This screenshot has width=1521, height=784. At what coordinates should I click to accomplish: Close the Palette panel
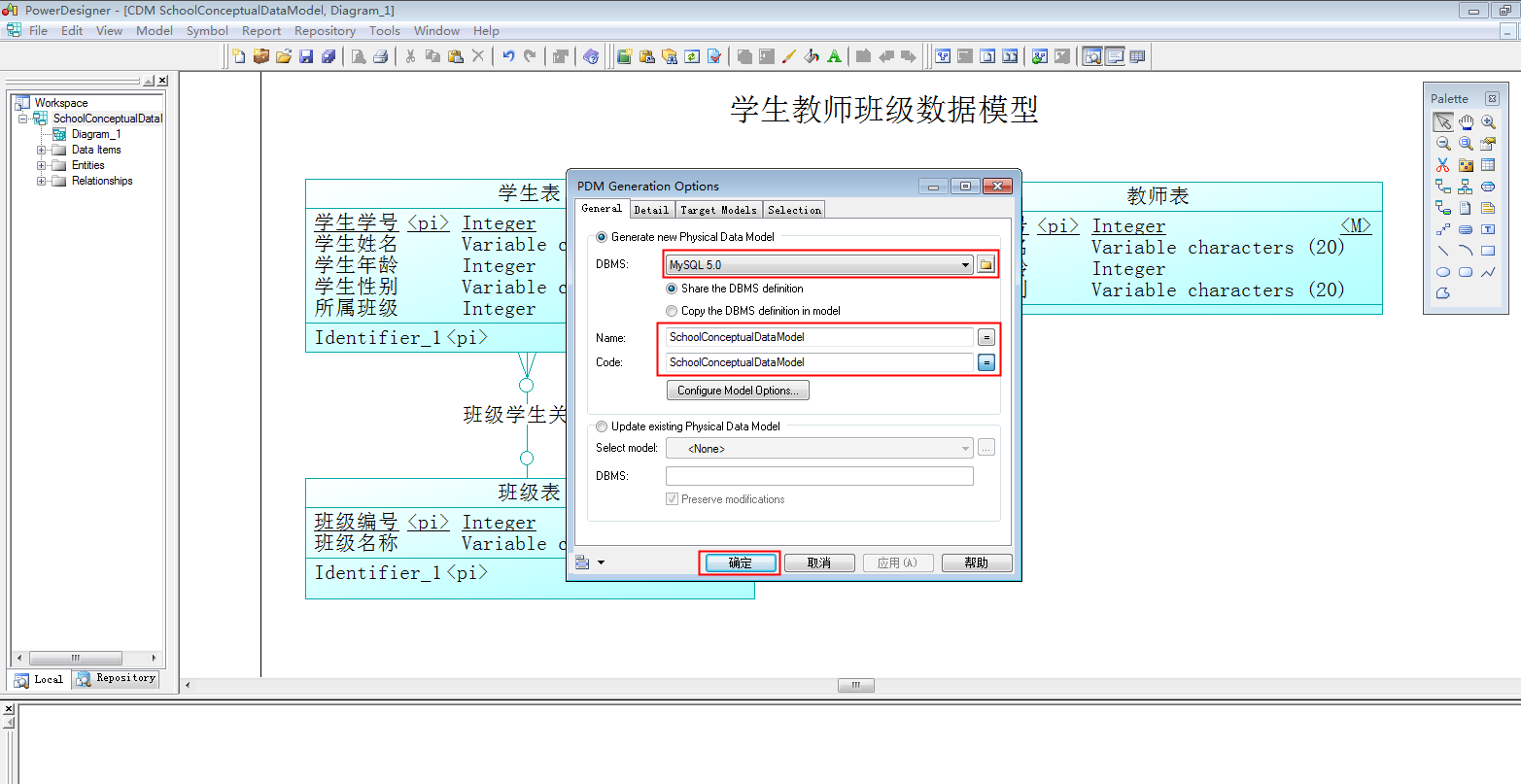tap(1492, 99)
